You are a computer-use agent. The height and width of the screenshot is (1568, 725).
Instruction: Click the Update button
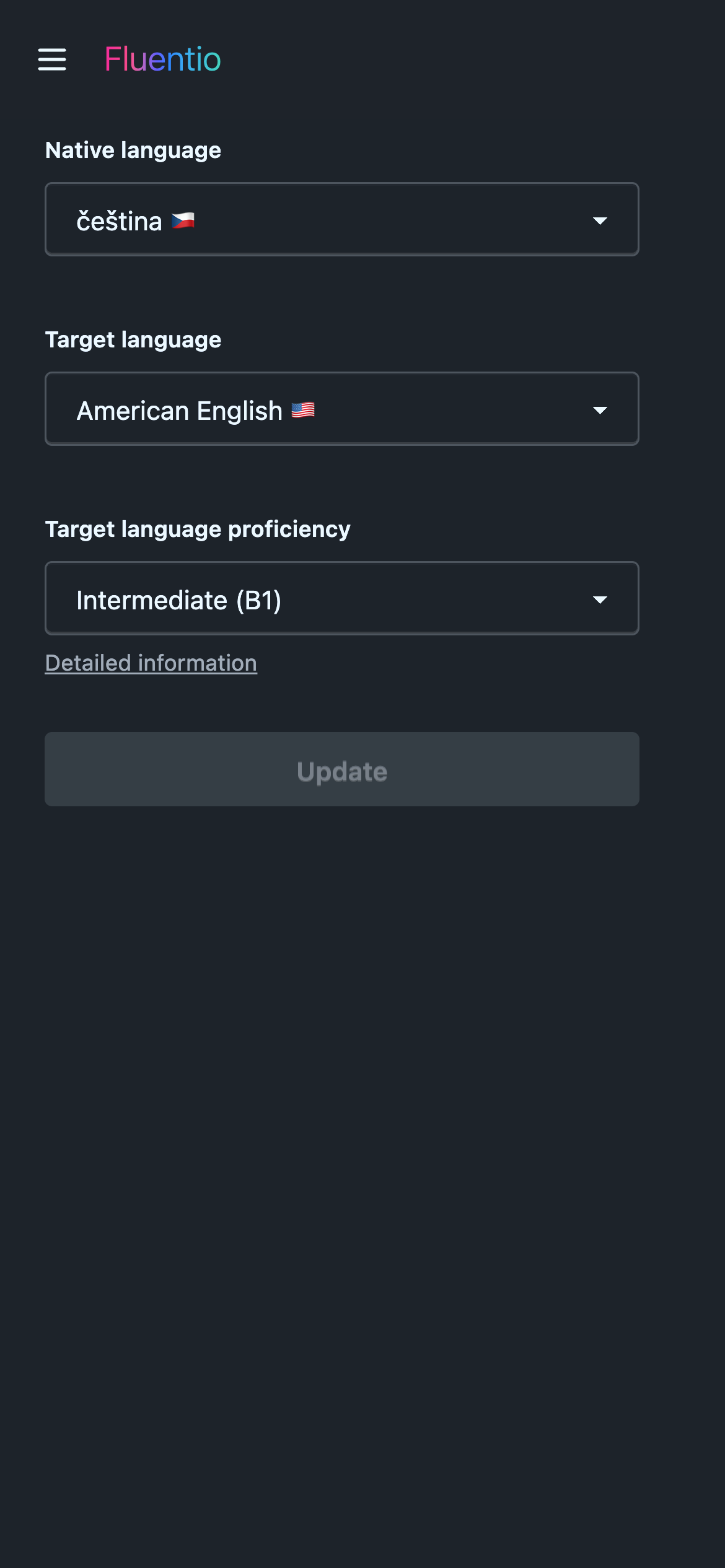pos(342,769)
